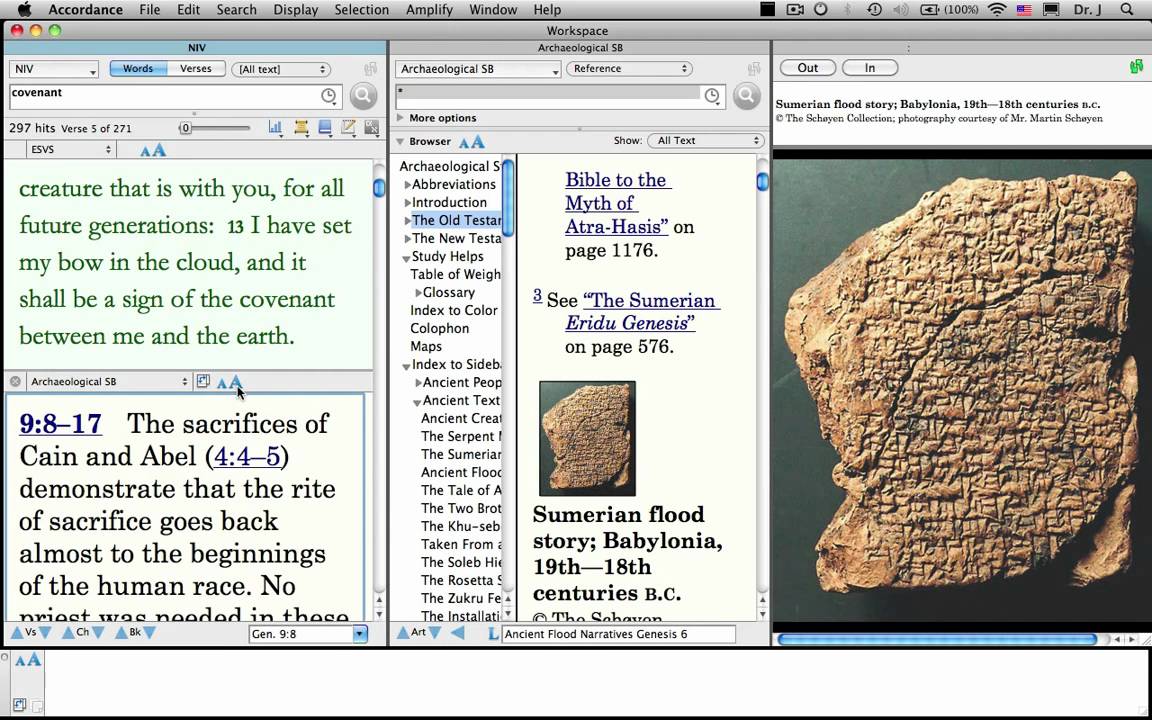Open search history clock in Archaeological SB field
This screenshot has width=1152, height=720.
click(x=711, y=96)
